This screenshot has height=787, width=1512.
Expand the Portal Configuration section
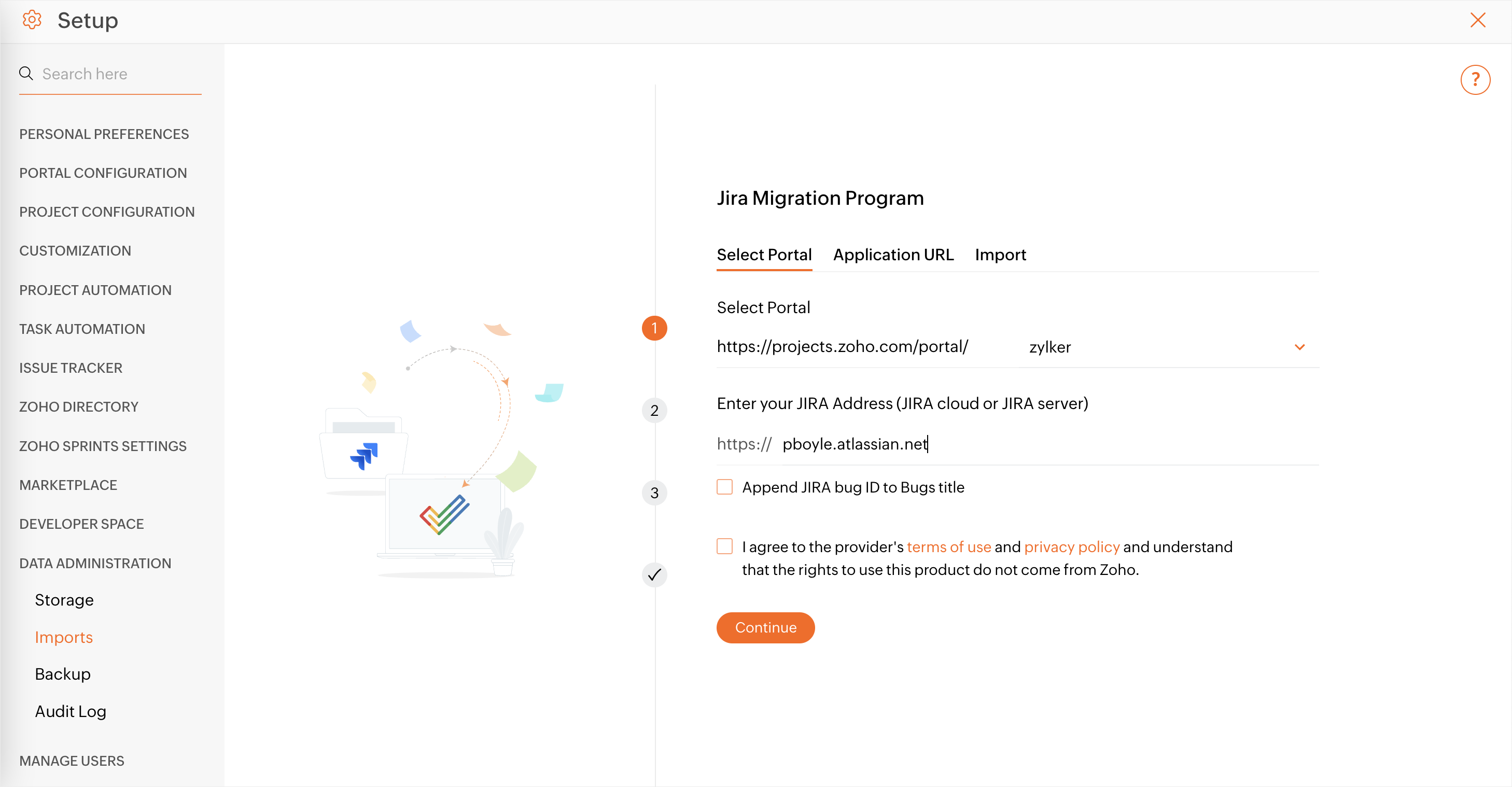coord(103,173)
